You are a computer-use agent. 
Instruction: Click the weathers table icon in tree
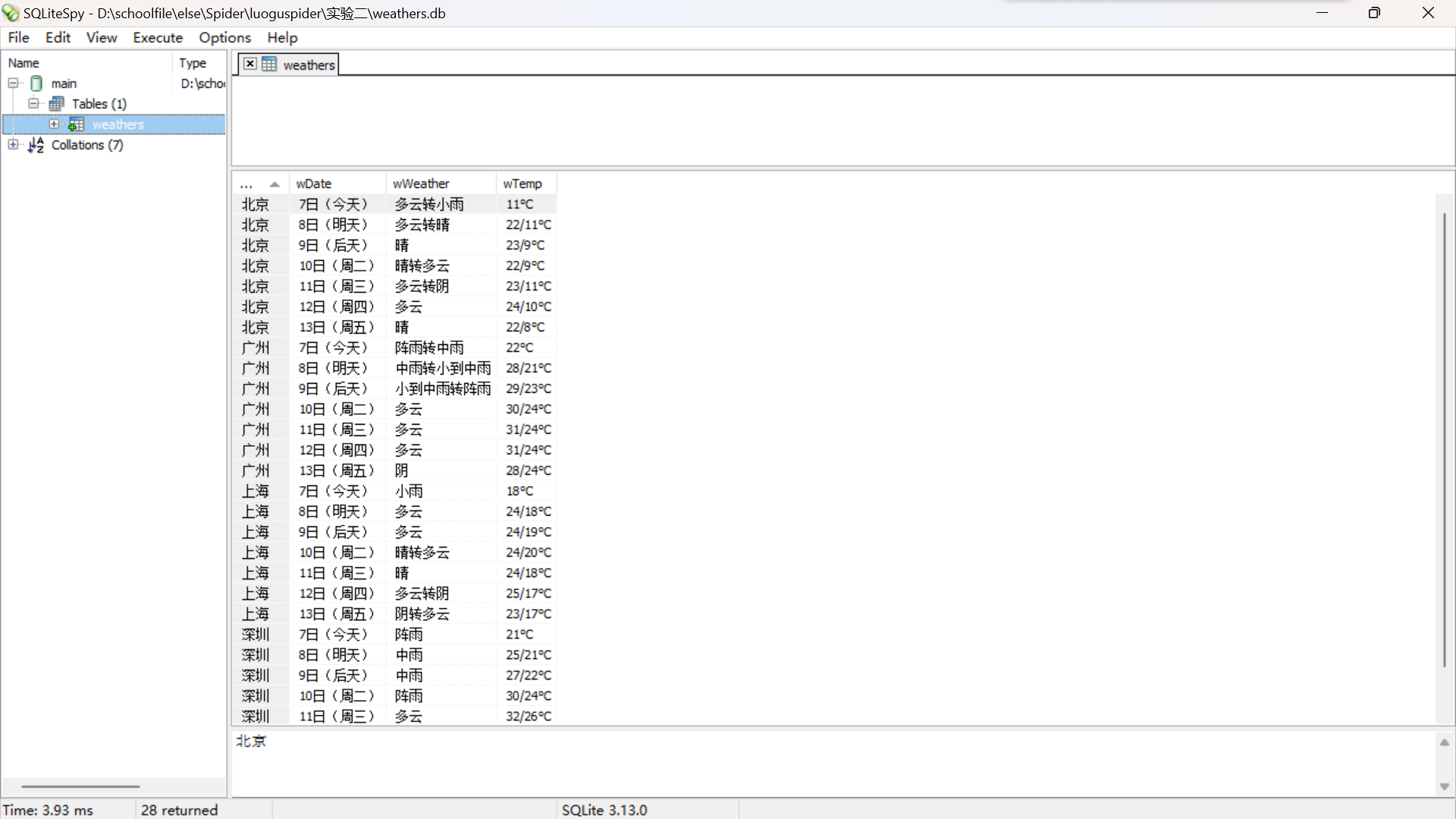[x=76, y=124]
